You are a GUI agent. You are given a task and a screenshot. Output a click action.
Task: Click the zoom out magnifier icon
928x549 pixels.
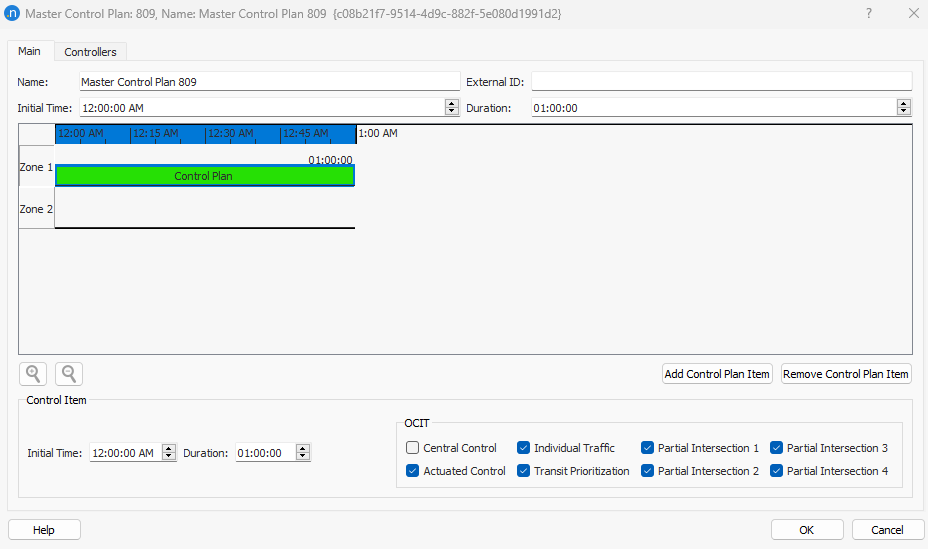69,374
